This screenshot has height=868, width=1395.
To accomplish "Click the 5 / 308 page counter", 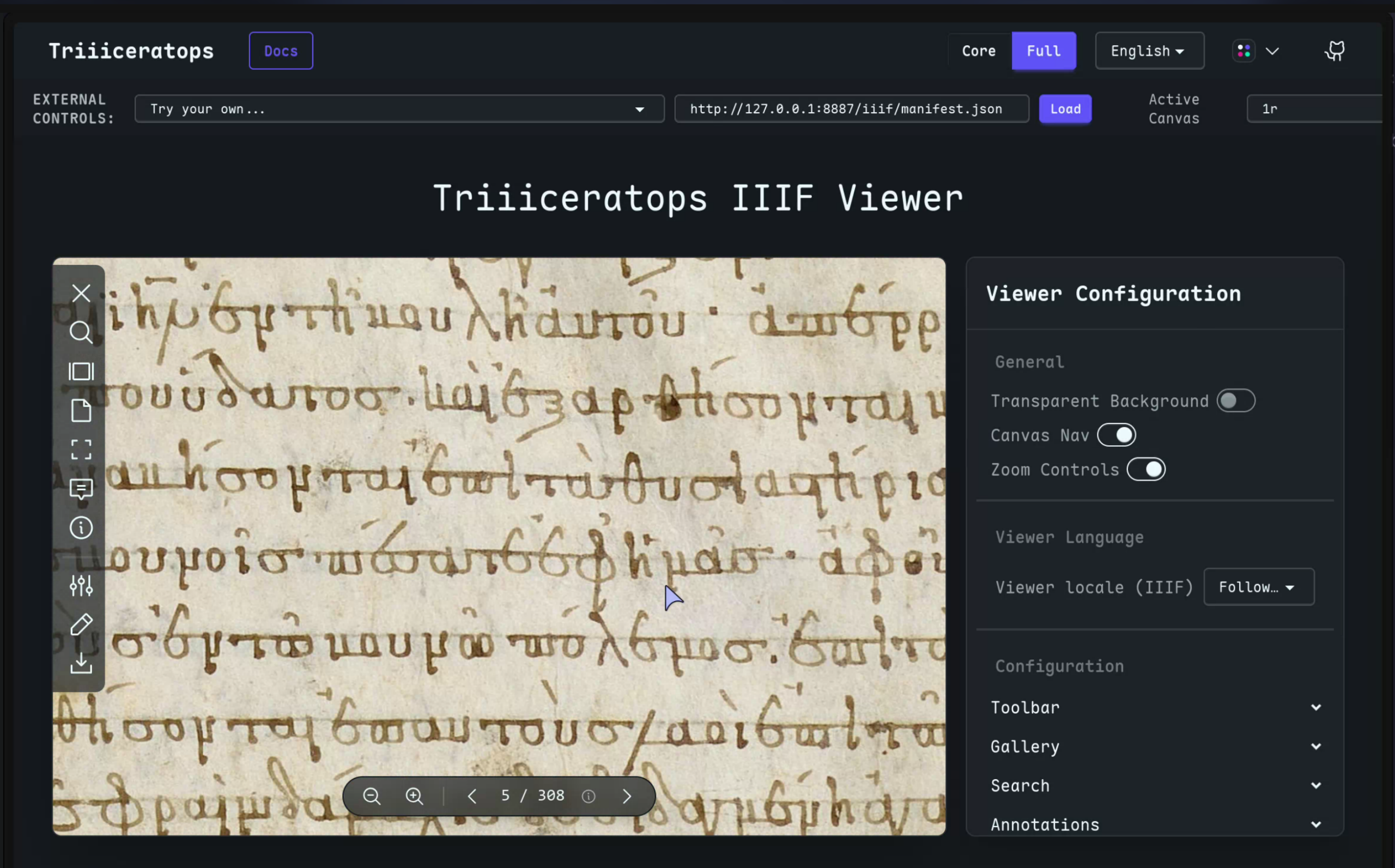I will tap(533, 796).
